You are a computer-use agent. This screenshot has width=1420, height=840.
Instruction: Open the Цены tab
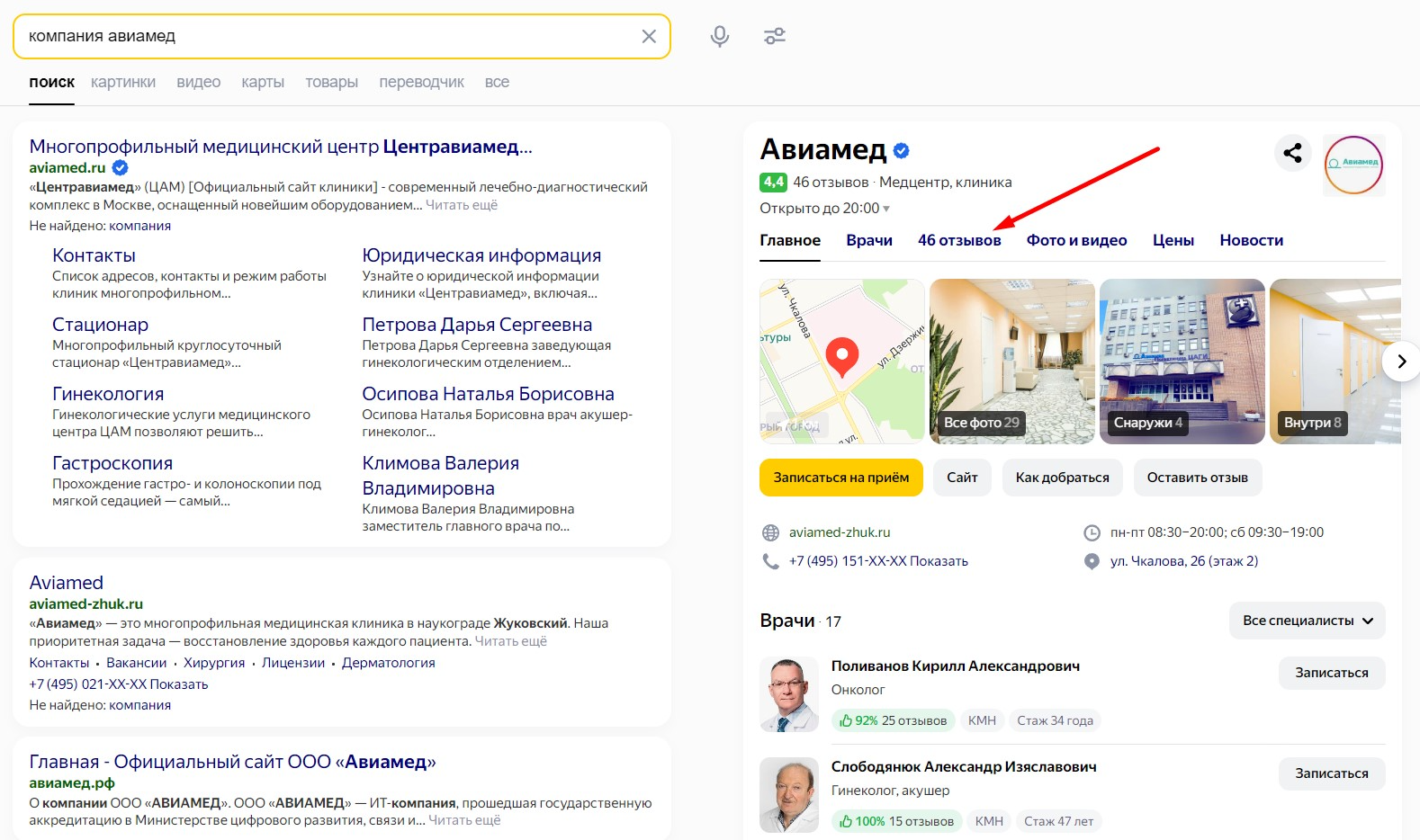tap(1173, 240)
